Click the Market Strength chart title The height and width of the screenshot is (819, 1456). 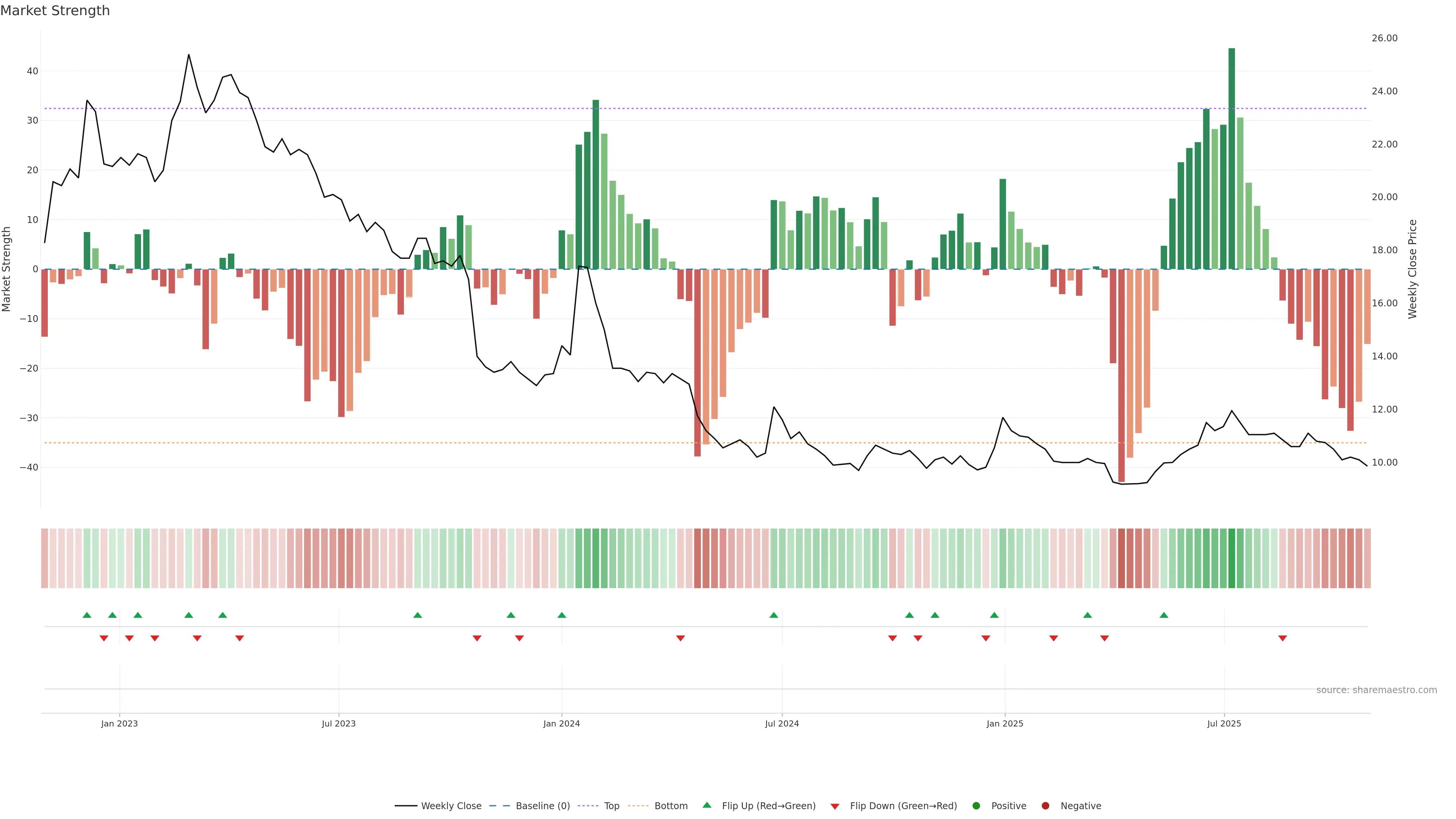[55, 11]
